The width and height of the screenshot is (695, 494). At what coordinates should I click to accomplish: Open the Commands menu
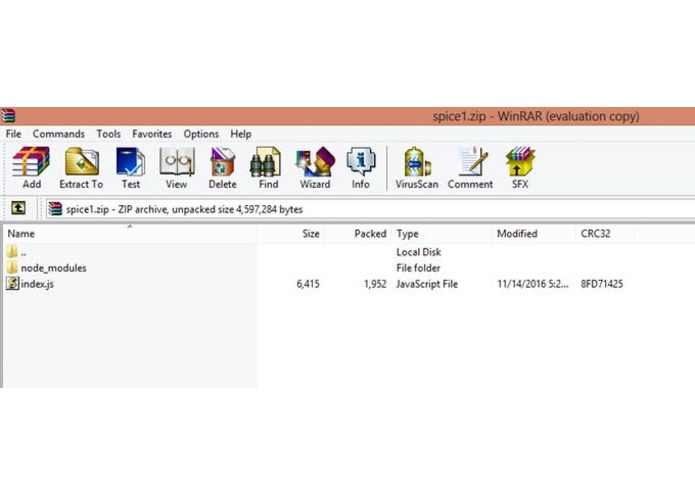pyautogui.click(x=59, y=134)
